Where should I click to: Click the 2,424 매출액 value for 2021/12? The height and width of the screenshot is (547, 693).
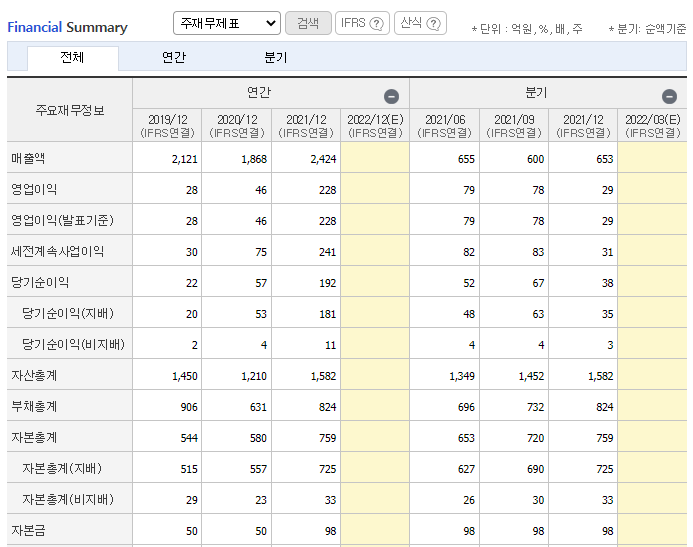coord(324,159)
